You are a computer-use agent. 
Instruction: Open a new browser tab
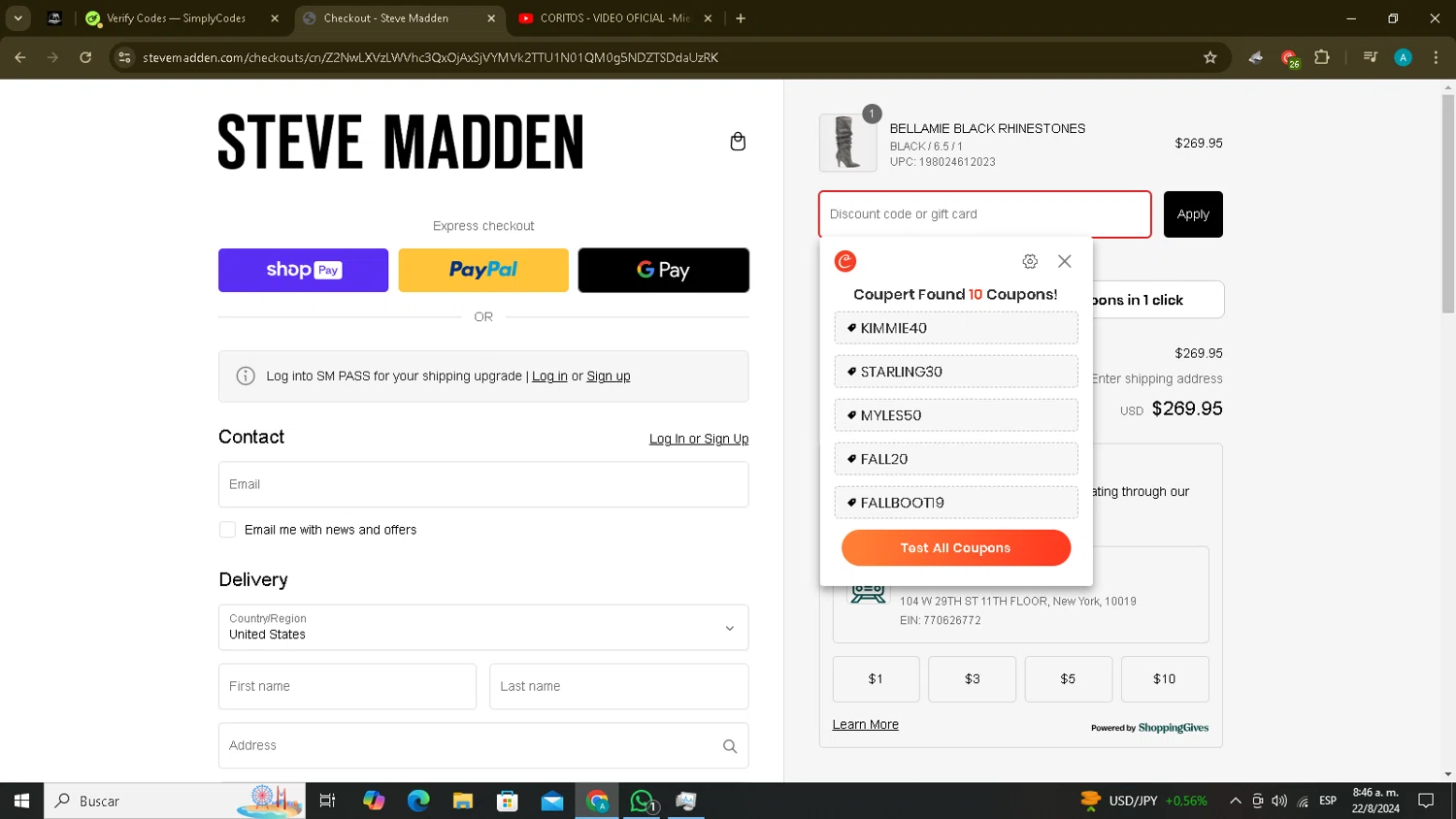click(741, 18)
